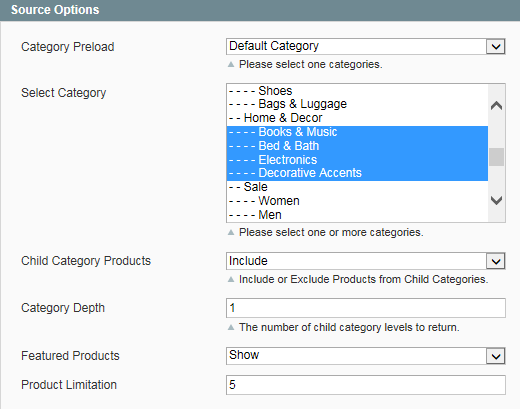The width and height of the screenshot is (520, 409).
Task: Click the category list scrollbar thumb
Action: click(496, 157)
